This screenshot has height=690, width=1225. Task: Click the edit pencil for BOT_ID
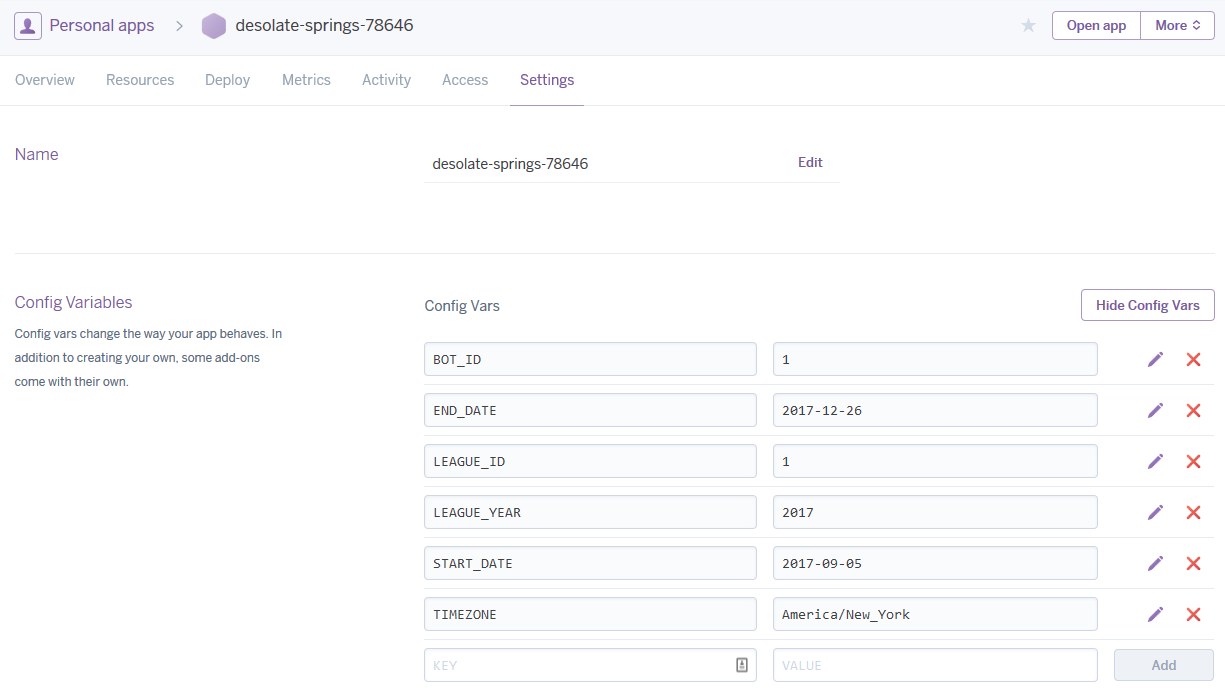pyautogui.click(x=1155, y=359)
